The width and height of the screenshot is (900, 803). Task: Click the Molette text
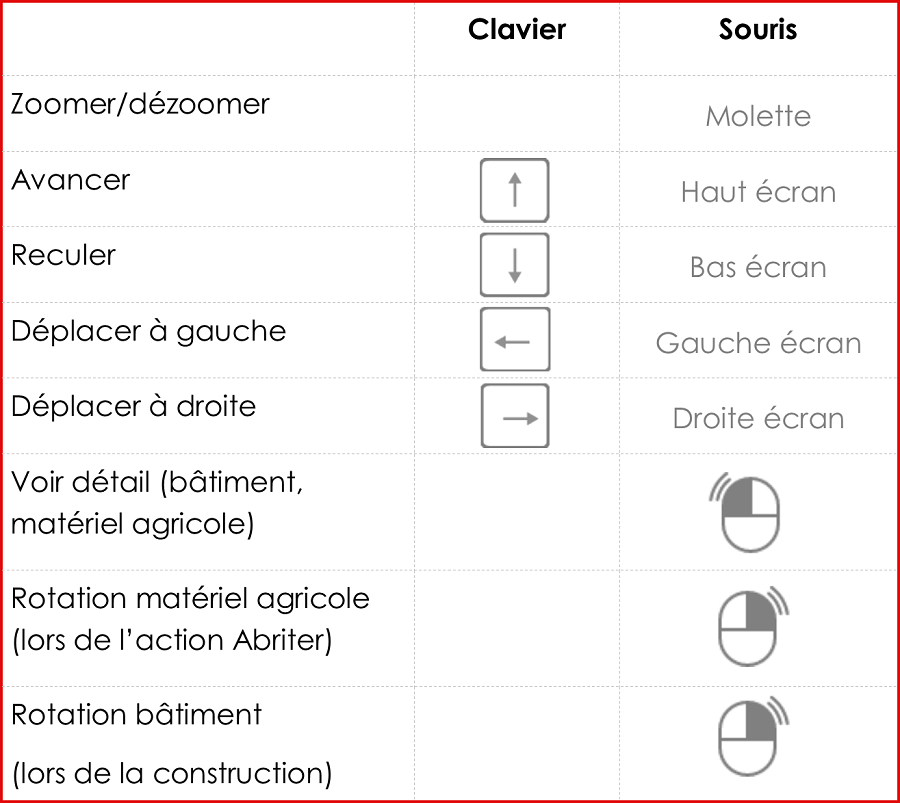(758, 117)
